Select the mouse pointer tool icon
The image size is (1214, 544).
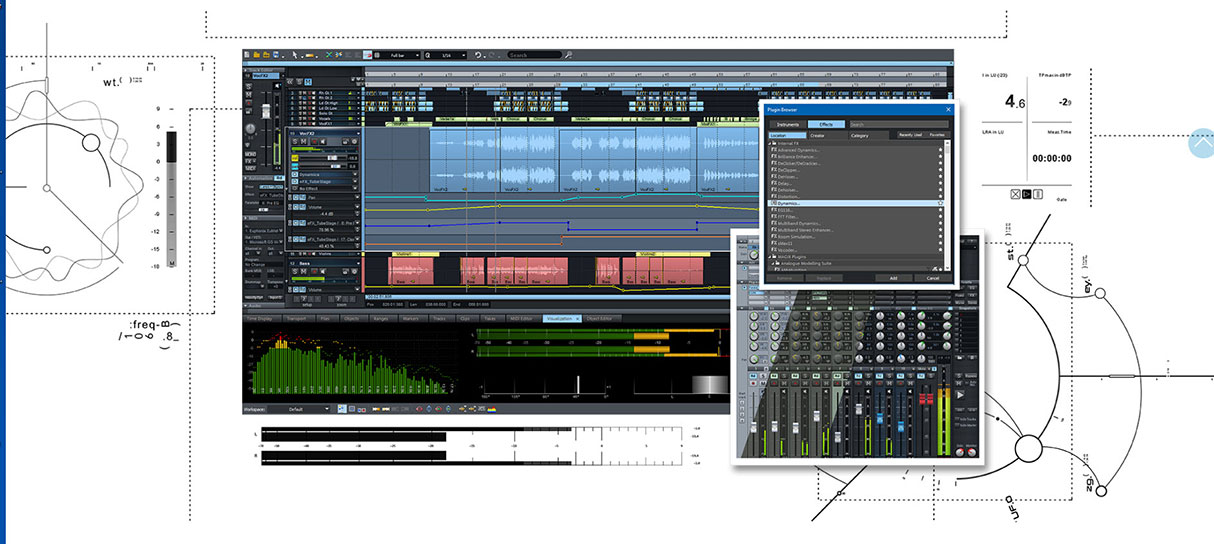[x=295, y=54]
